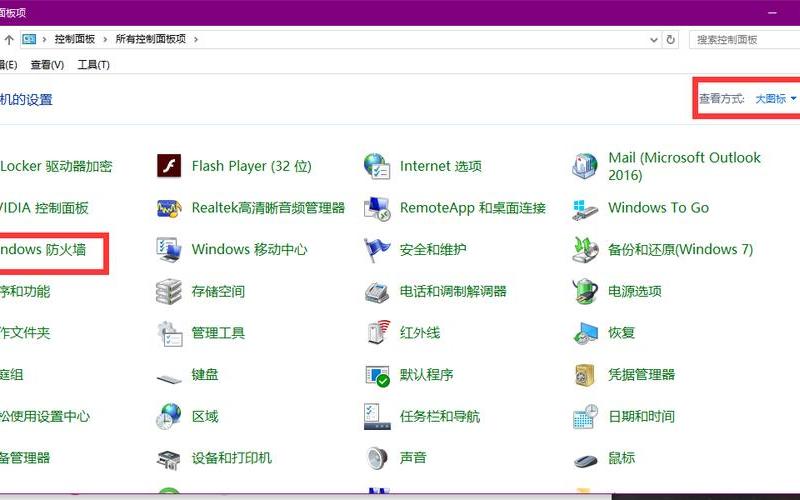Open the NVIDIA 控制面板 link
Image resolution: width=800 pixels, height=500 pixels.
pos(44,208)
